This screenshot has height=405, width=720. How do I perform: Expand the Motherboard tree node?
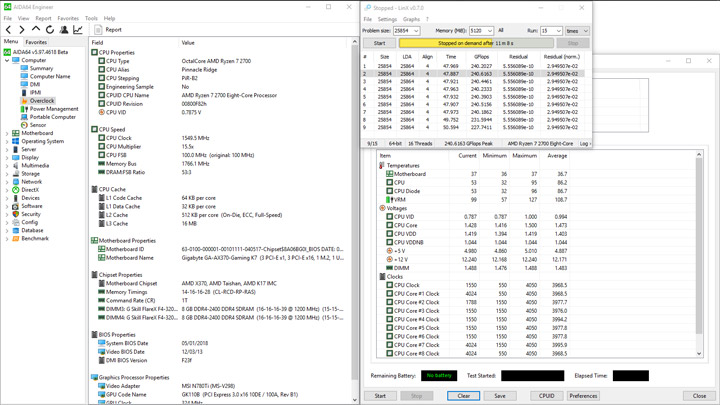(x=7, y=133)
